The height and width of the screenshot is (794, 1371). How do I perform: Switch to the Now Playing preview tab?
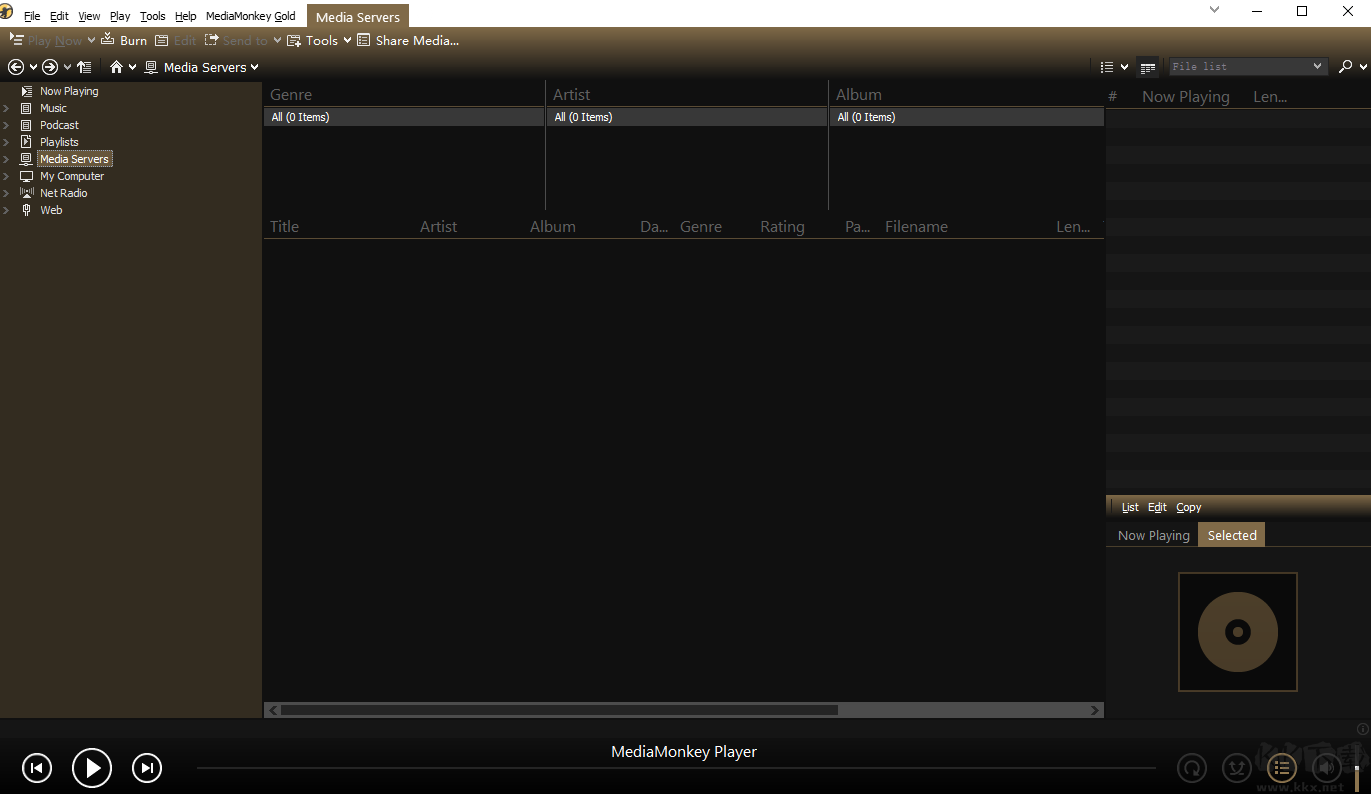(x=1154, y=535)
